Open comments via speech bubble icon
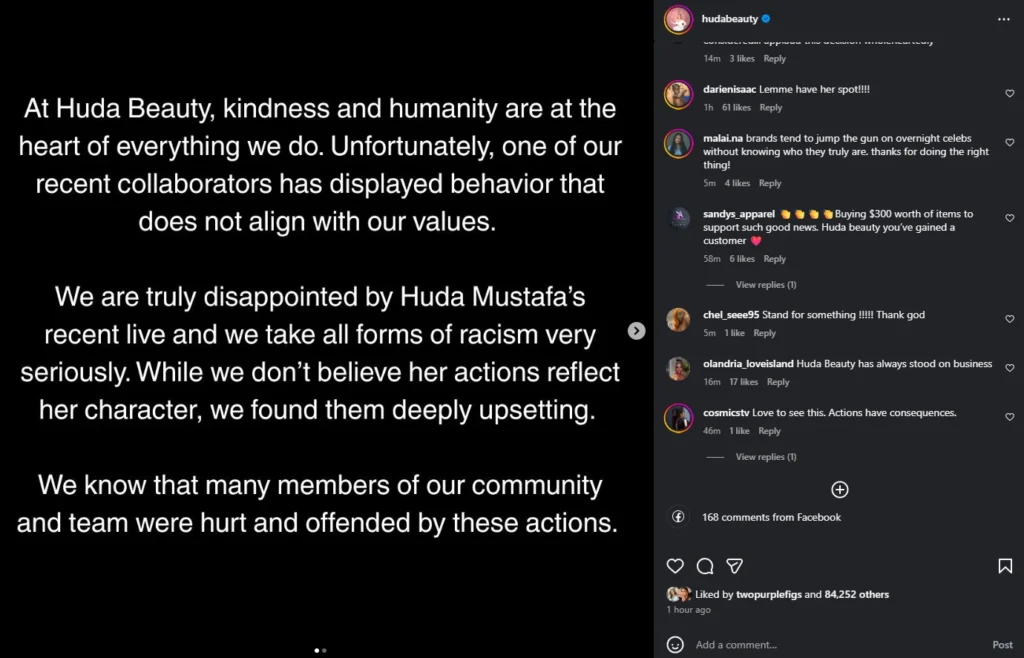 coord(705,566)
